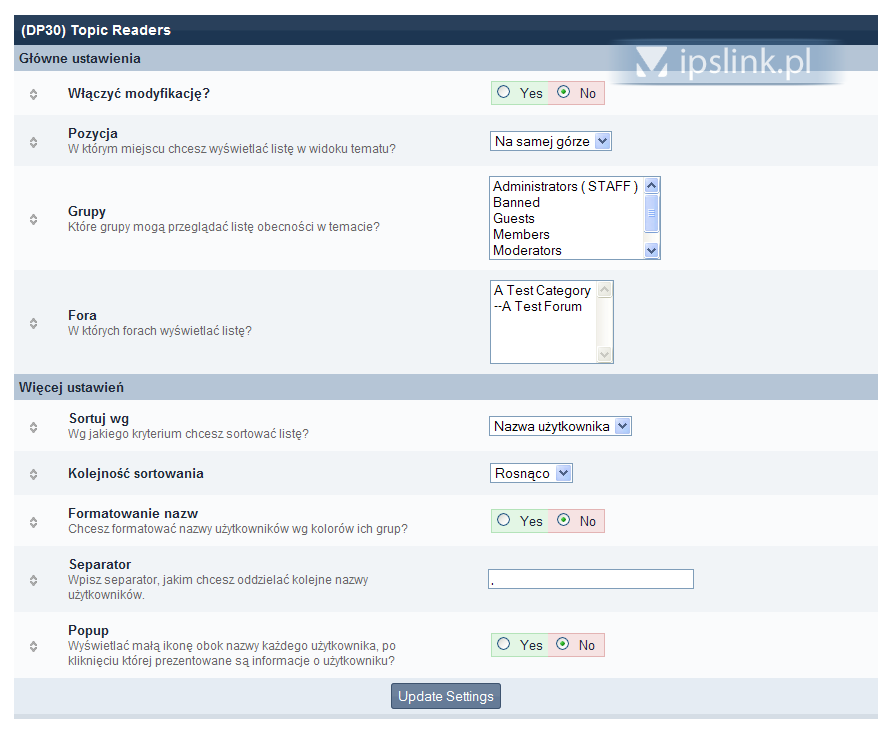Image resolution: width=893 pixels, height=743 pixels.
Task: Click the Update Settings button
Action: click(445, 697)
